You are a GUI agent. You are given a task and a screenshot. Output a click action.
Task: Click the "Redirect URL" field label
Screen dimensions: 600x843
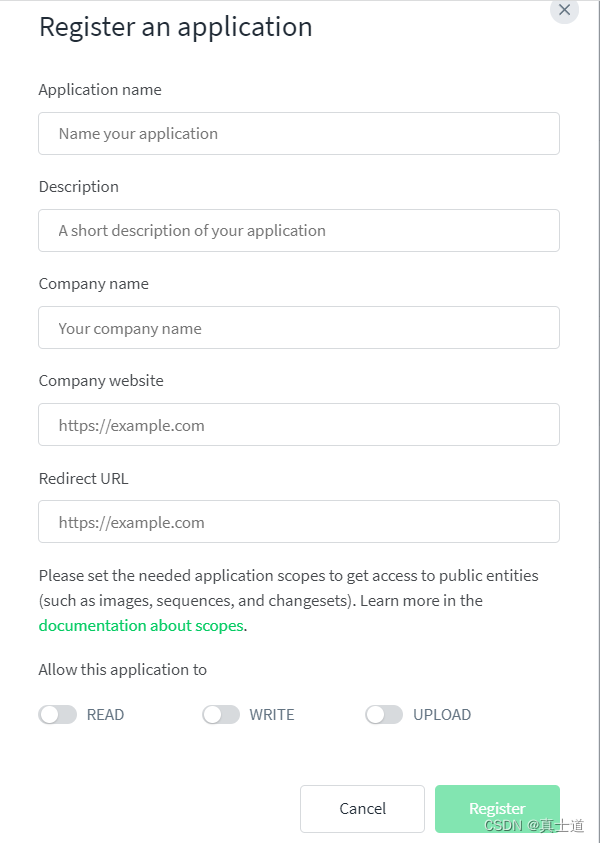(84, 479)
